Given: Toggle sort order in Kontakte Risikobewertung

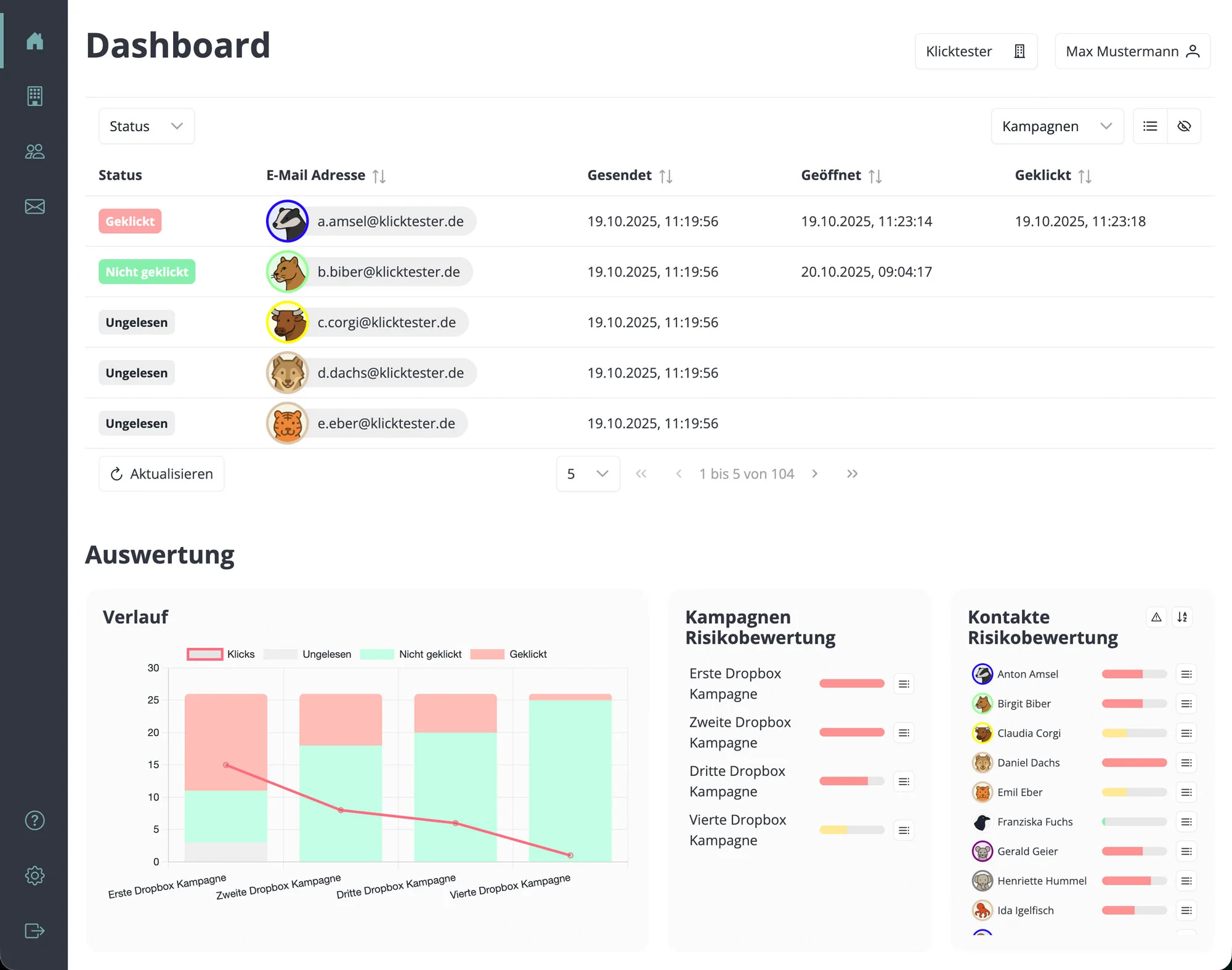Looking at the screenshot, I should (1182, 616).
